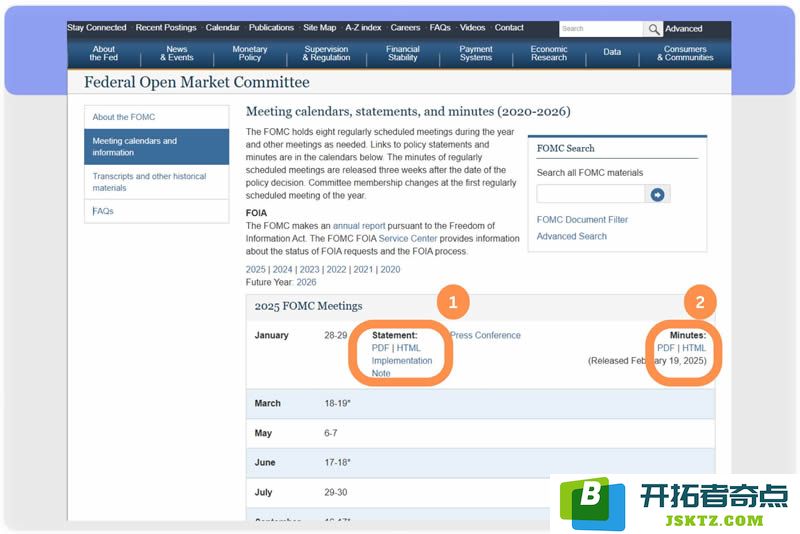Open Transcripts and other historical materials
Viewport: 800px width, 534px height.
[157, 182]
